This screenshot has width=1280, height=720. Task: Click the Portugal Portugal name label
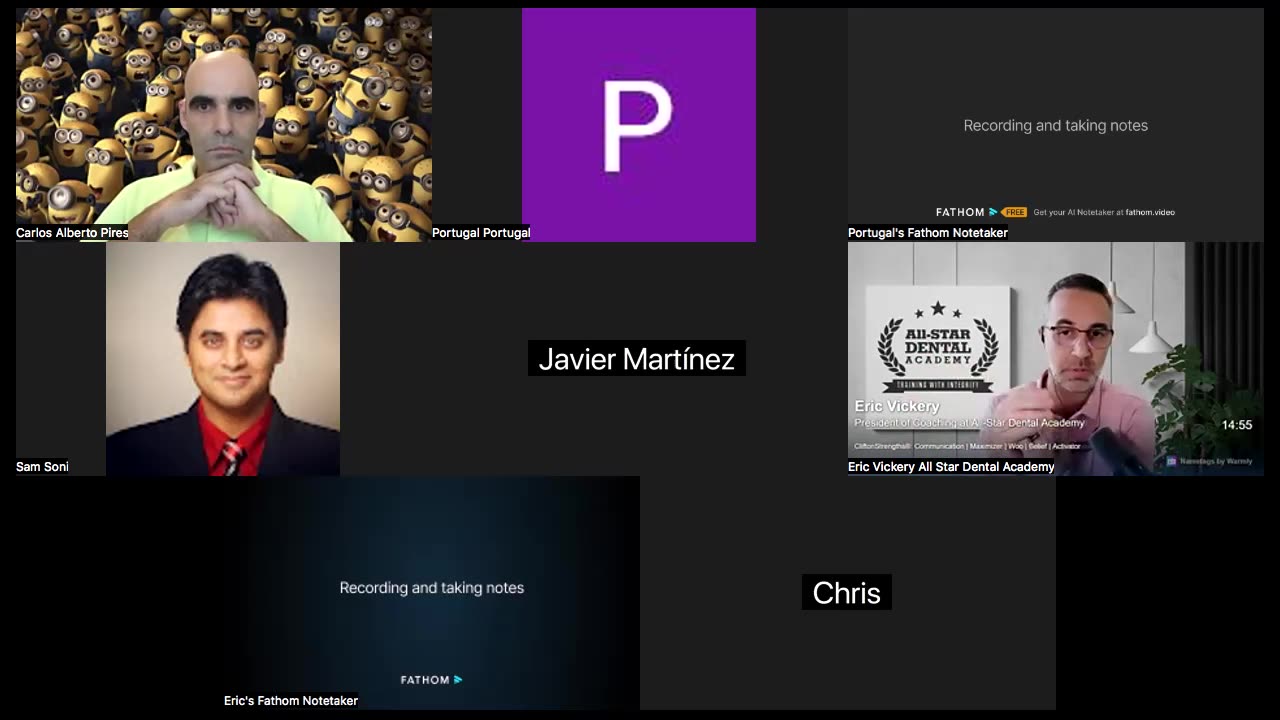[x=481, y=233]
